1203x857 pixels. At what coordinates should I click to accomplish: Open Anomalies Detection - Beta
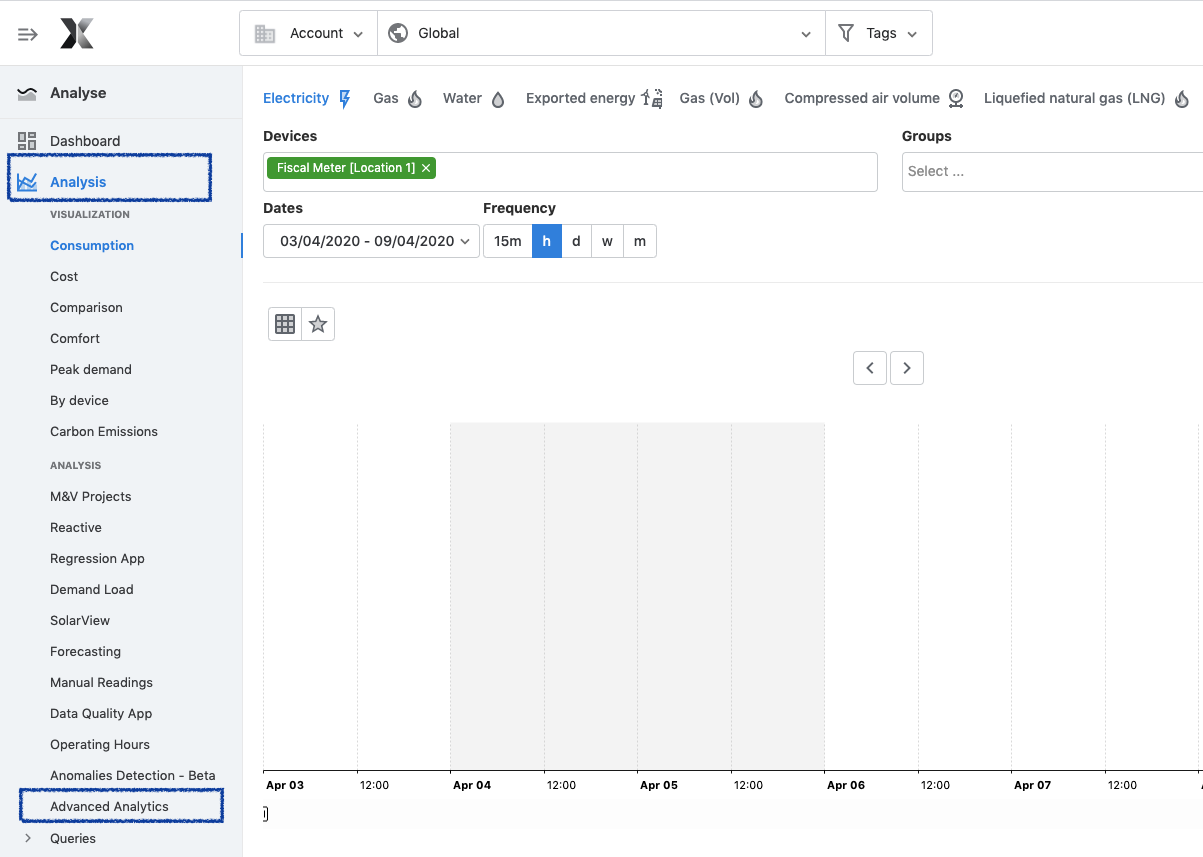pos(133,775)
